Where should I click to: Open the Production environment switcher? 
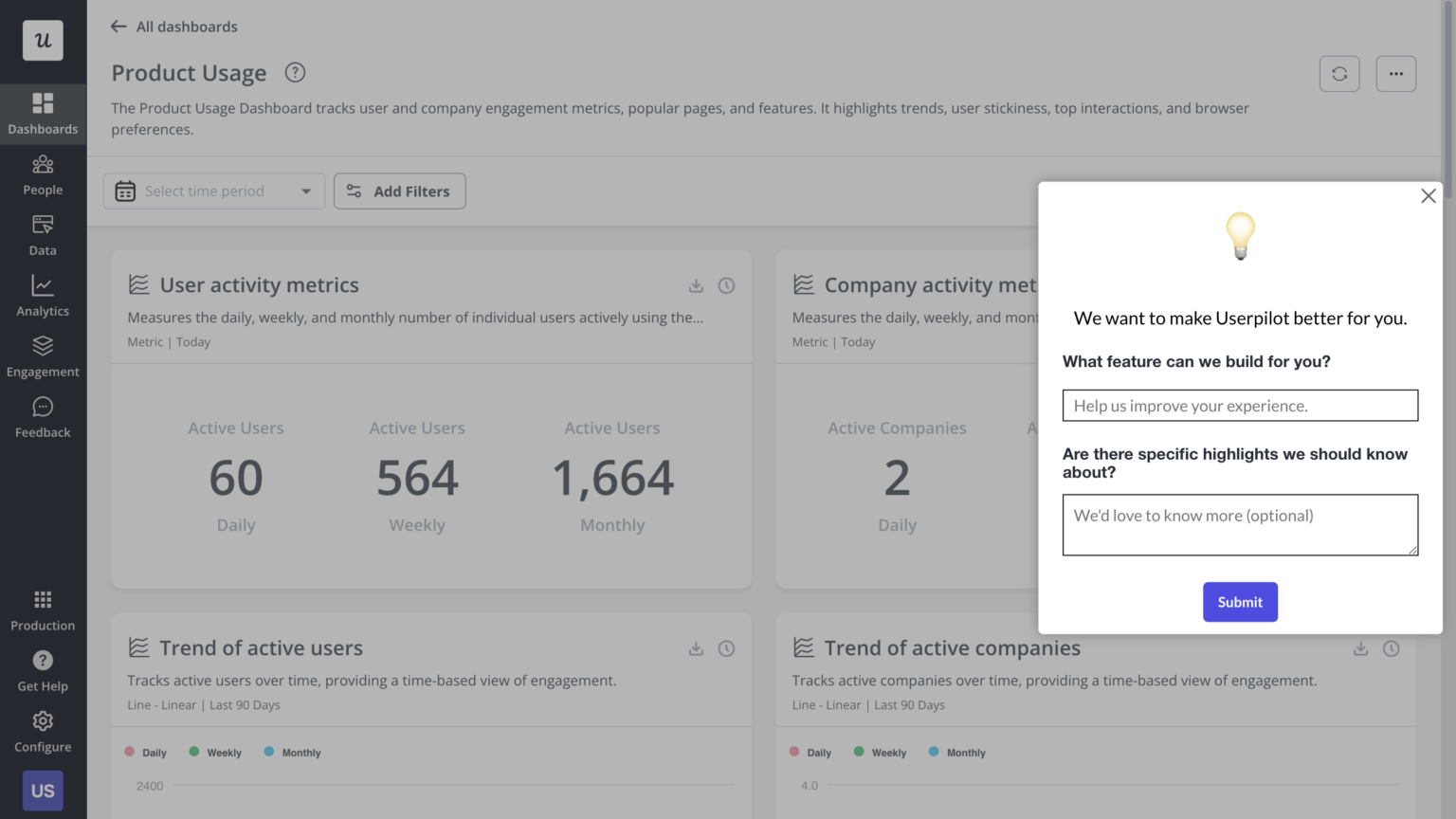(43, 610)
